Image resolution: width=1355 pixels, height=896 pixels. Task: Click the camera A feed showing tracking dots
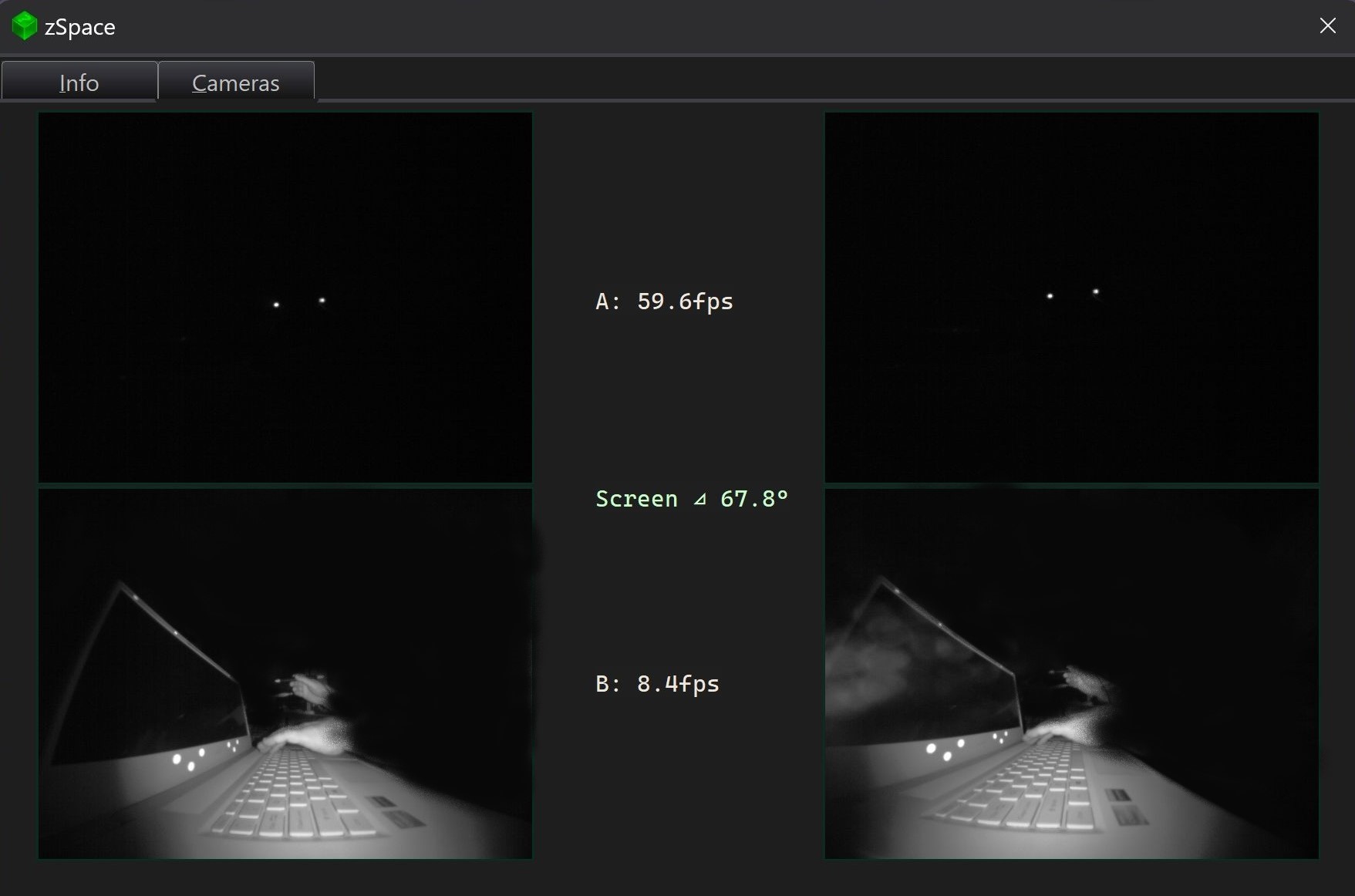pos(285,297)
